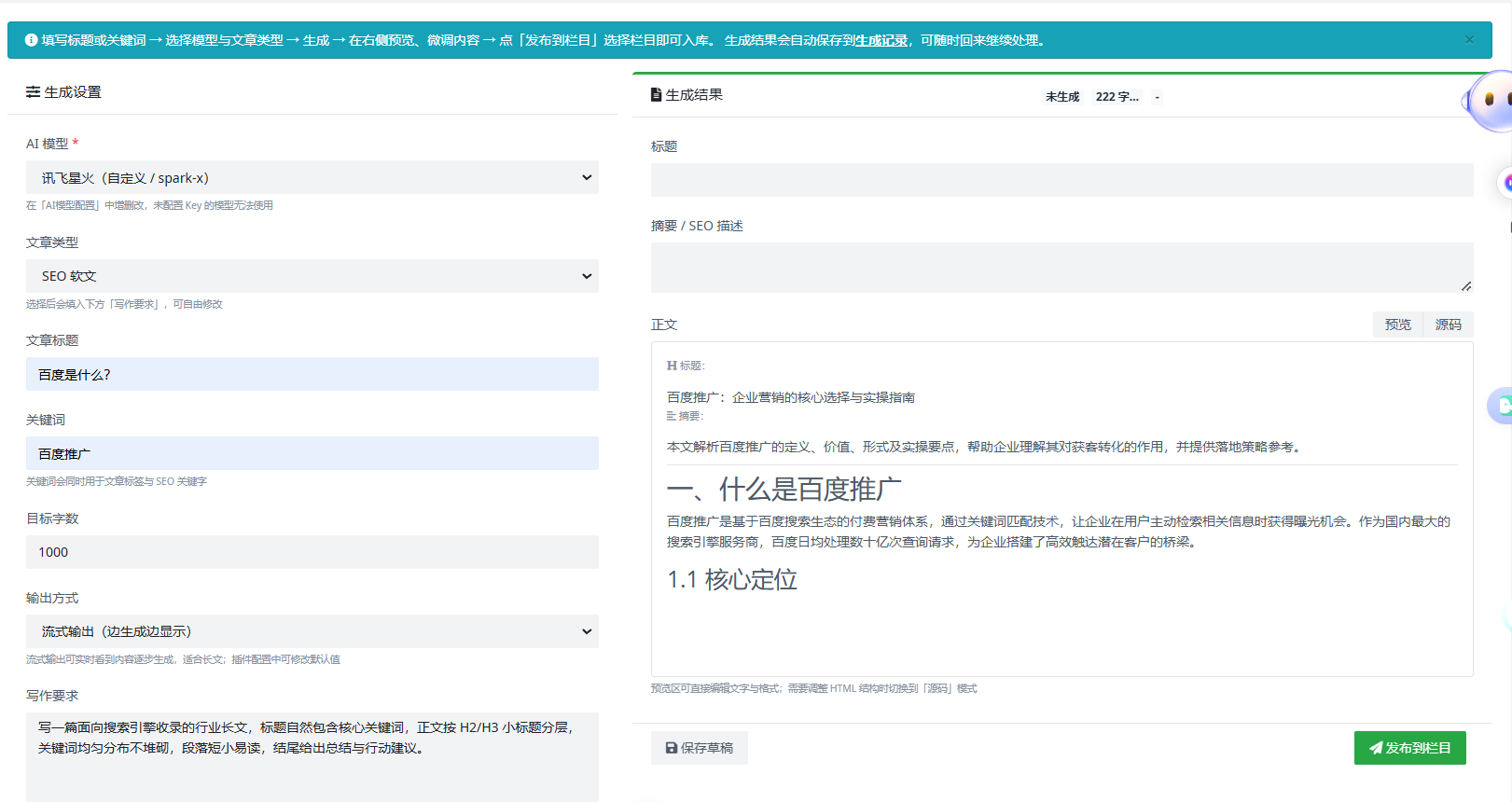
Task: Open the 文章类型 dropdown showing SEO 软文
Action: pyautogui.click(x=312, y=276)
